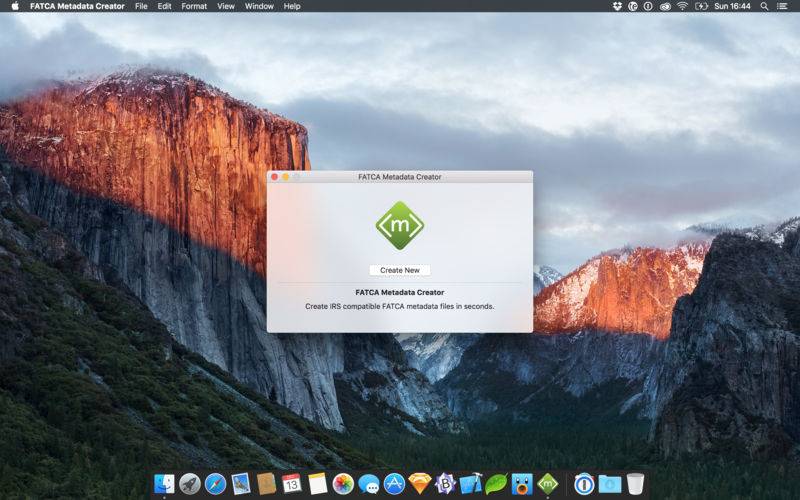Open Contacts book icon in Dock
Screen dimensions: 800x500
point(266,484)
